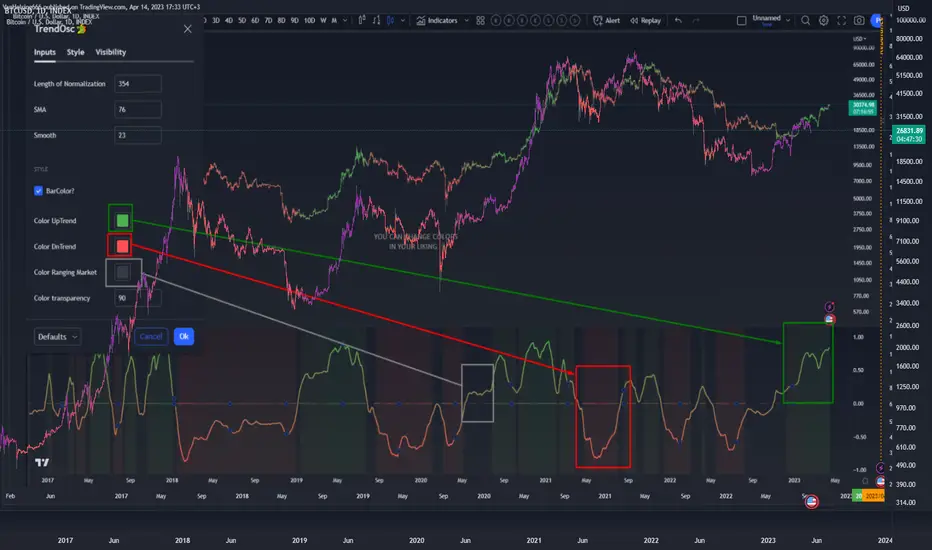Screen dimensions: 932x550
Task: Click the green 26831.89 price label
Action: pos(909,134)
